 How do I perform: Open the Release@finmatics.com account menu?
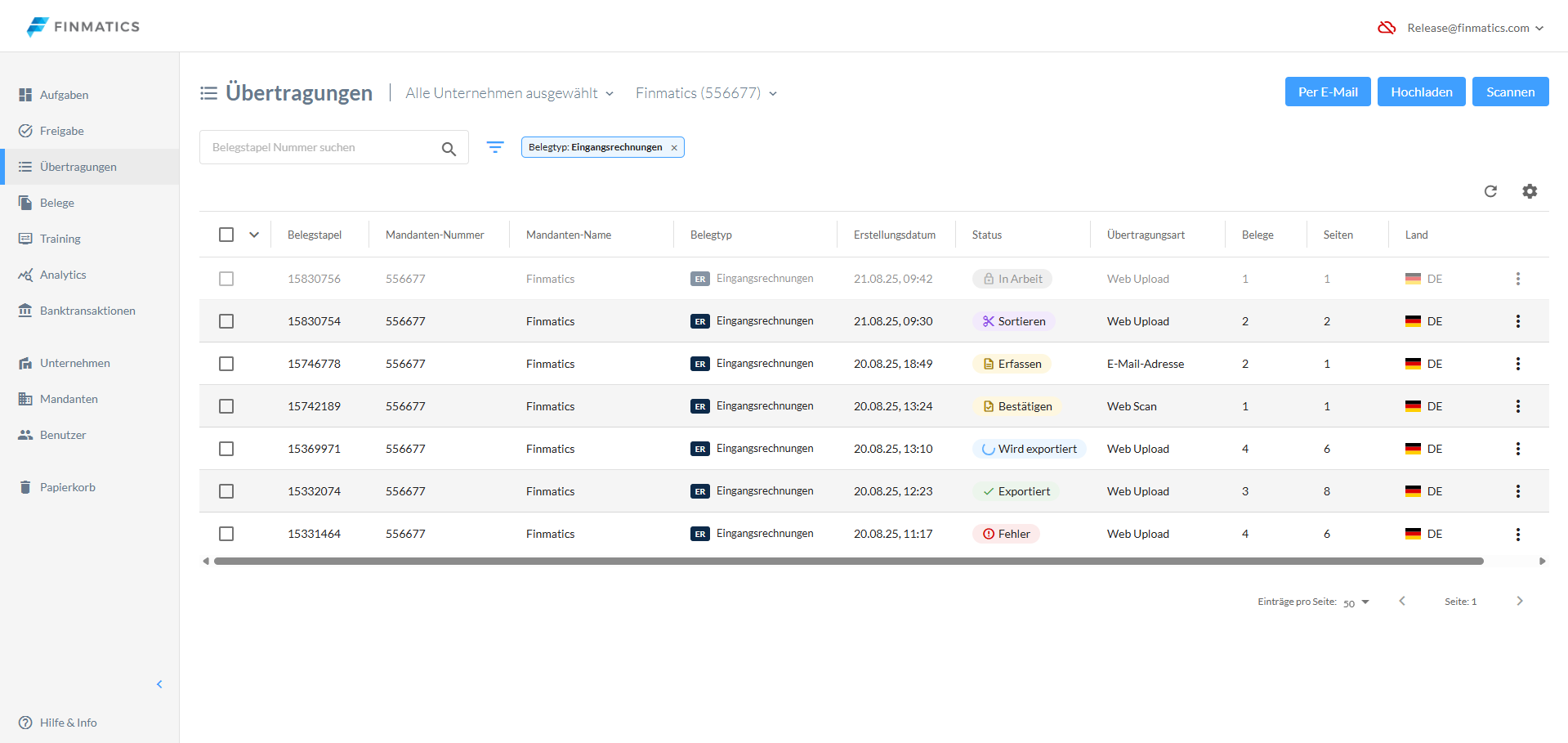[1475, 28]
